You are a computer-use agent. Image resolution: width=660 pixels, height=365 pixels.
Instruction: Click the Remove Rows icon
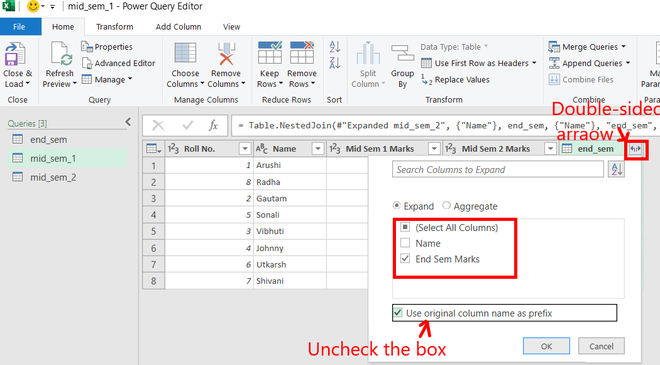tap(302, 53)
